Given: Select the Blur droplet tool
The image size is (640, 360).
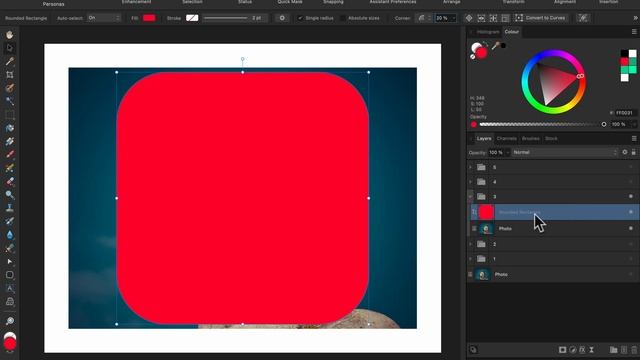Looking at the screenshot, I should click(10, 235).
